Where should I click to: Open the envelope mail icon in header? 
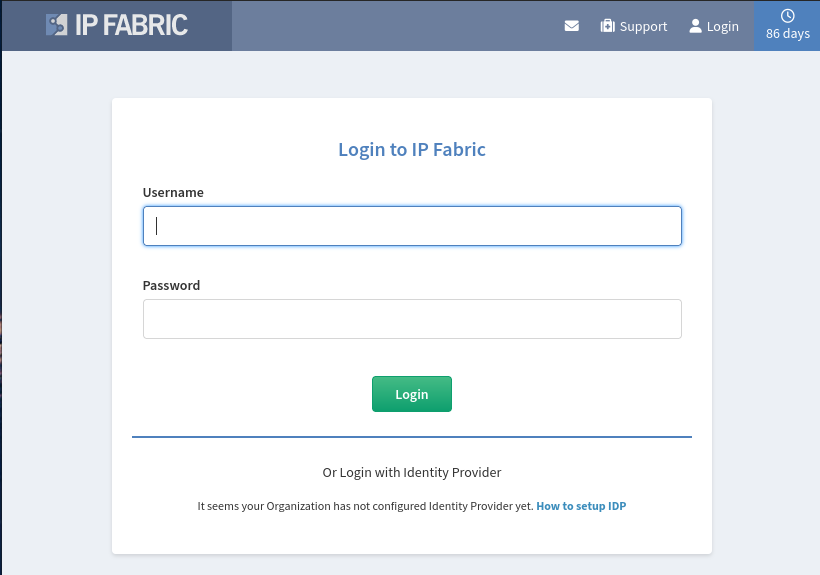[x=572, y=26]
